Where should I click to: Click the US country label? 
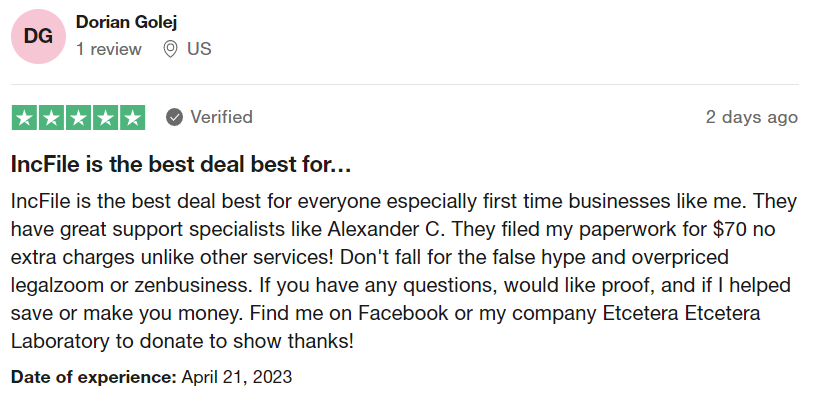click(x=199, y=49)
